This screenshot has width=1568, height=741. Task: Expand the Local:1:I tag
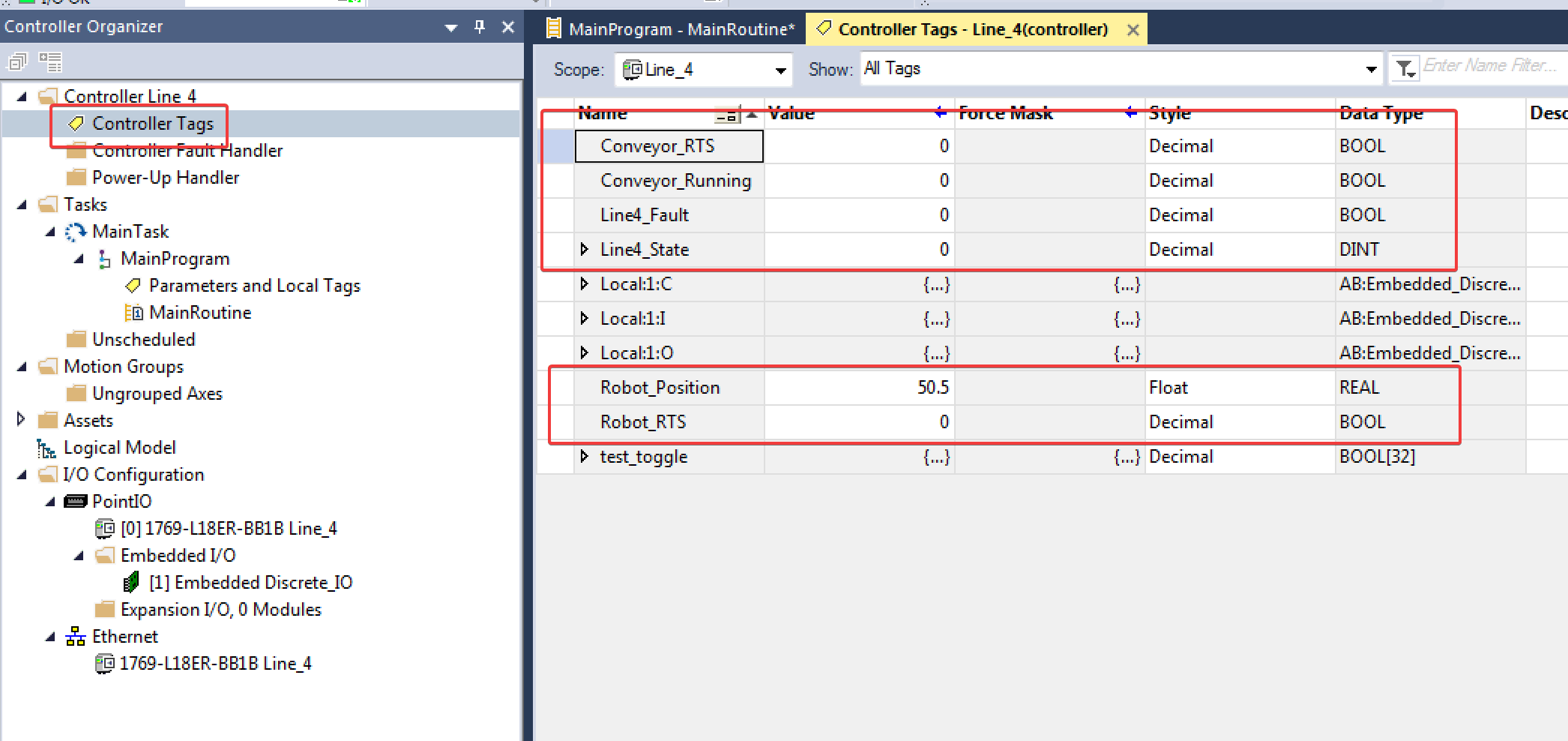tap(585, 318)
